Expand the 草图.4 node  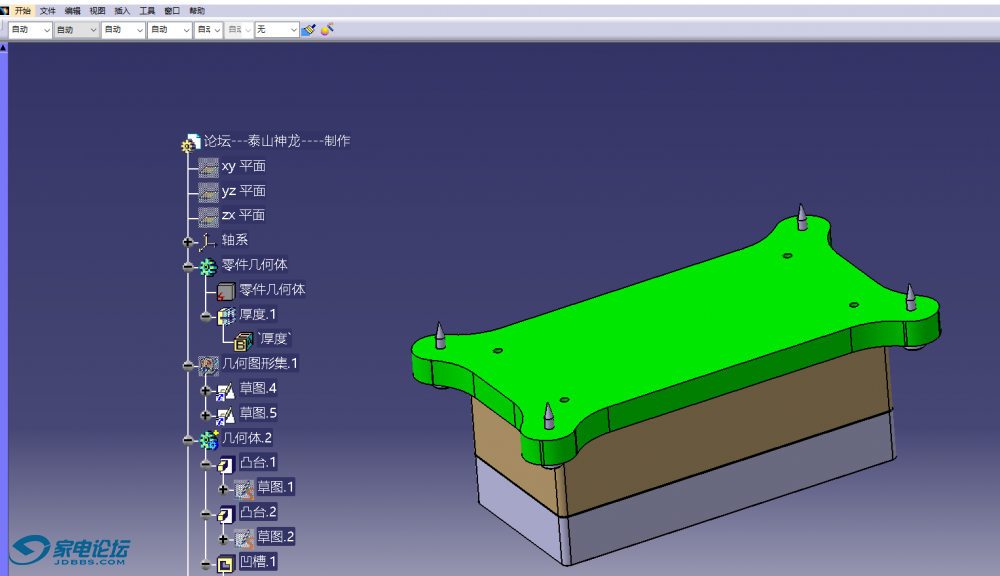206,390
